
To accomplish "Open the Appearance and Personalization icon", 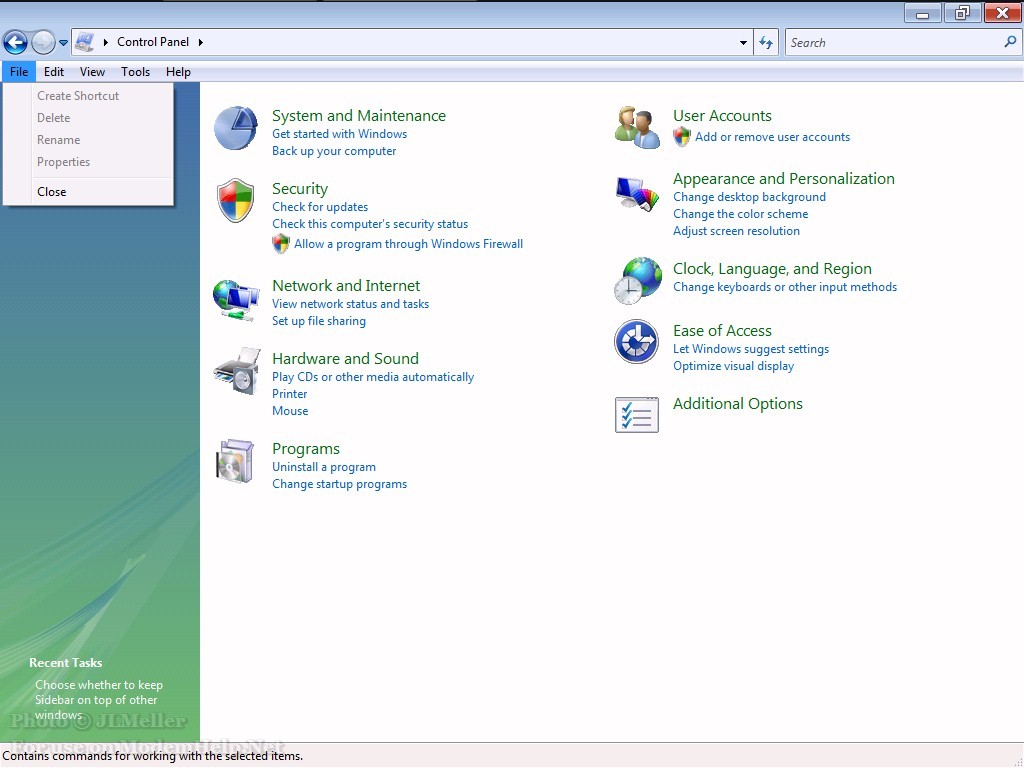I will (x=637, y=192).
